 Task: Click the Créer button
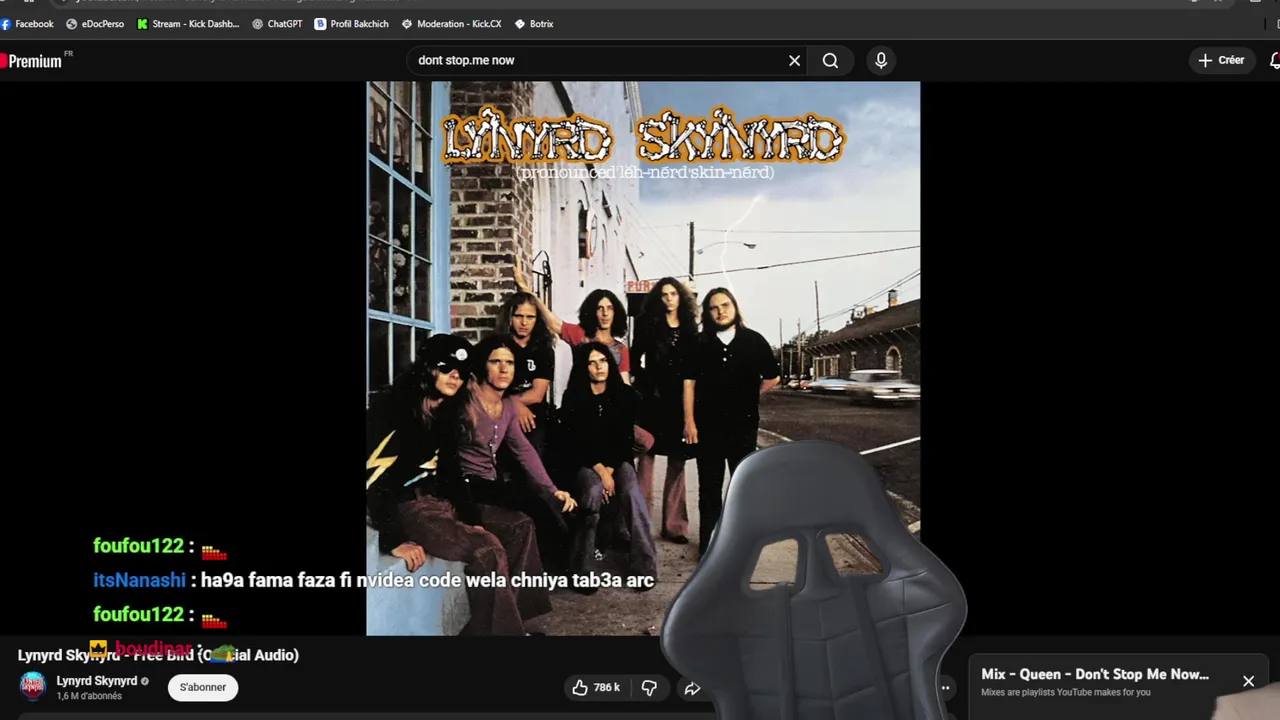[1221, 60]
